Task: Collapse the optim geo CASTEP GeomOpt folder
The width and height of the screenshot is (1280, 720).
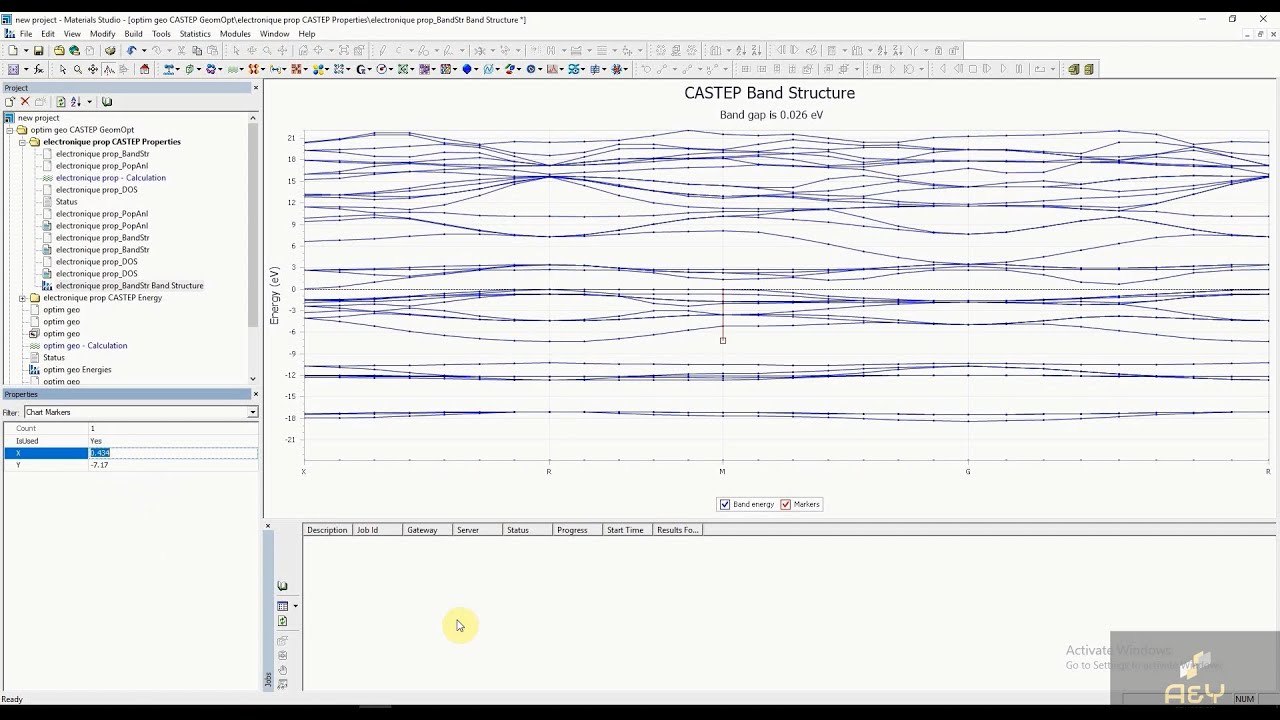Action: [x=10, y=130]
